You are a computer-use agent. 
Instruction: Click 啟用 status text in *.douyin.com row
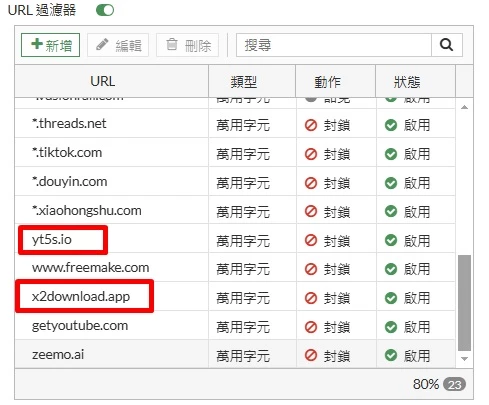(417, 183)
